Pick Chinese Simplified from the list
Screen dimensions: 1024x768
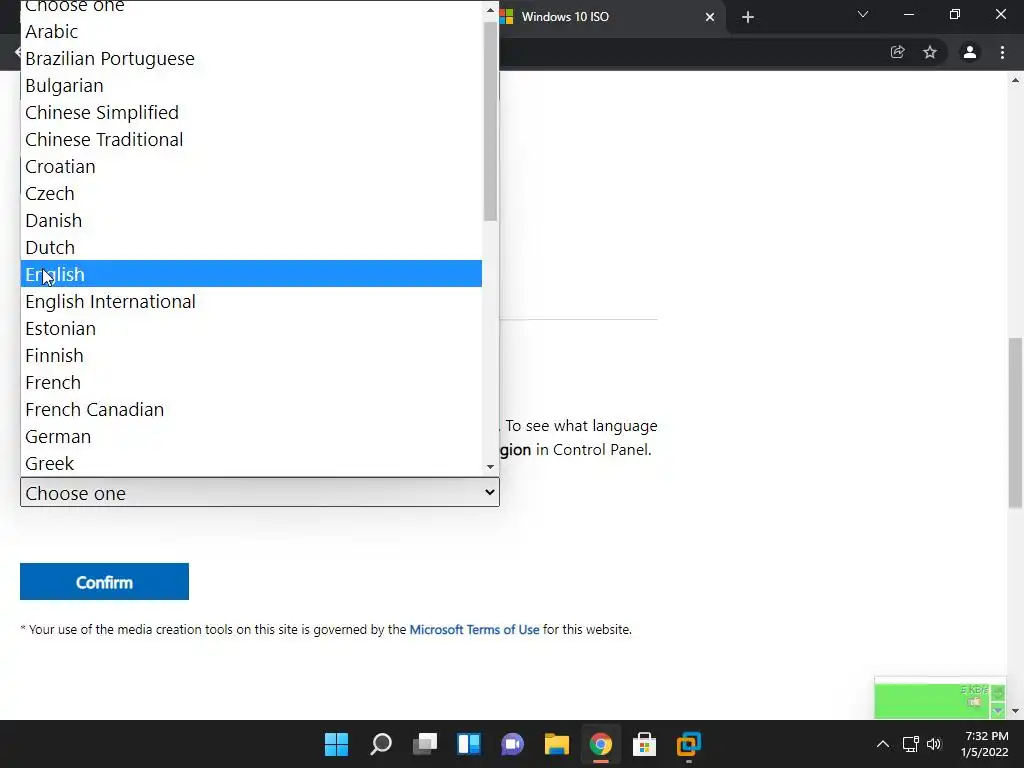click(x=251, y=112)
